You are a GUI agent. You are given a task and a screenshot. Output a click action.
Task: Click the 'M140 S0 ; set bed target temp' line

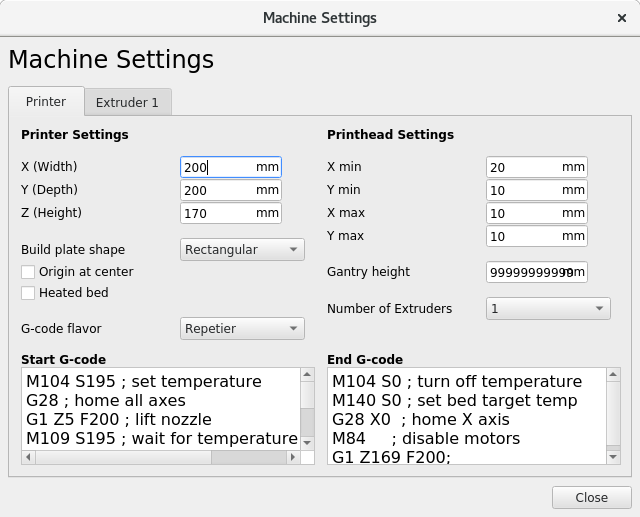(455, 401)
